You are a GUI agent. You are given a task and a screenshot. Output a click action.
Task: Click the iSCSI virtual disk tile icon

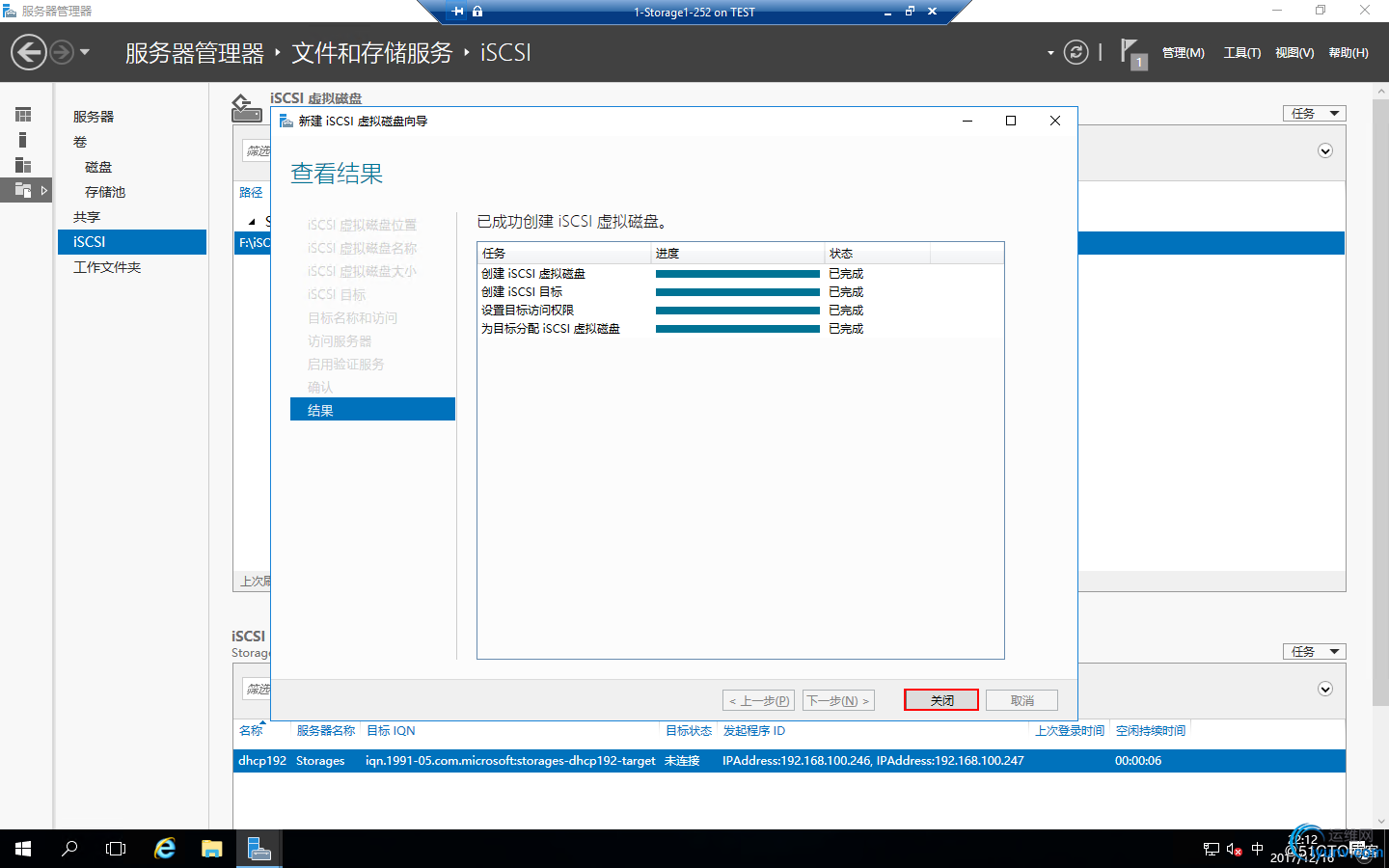[246, 108]
